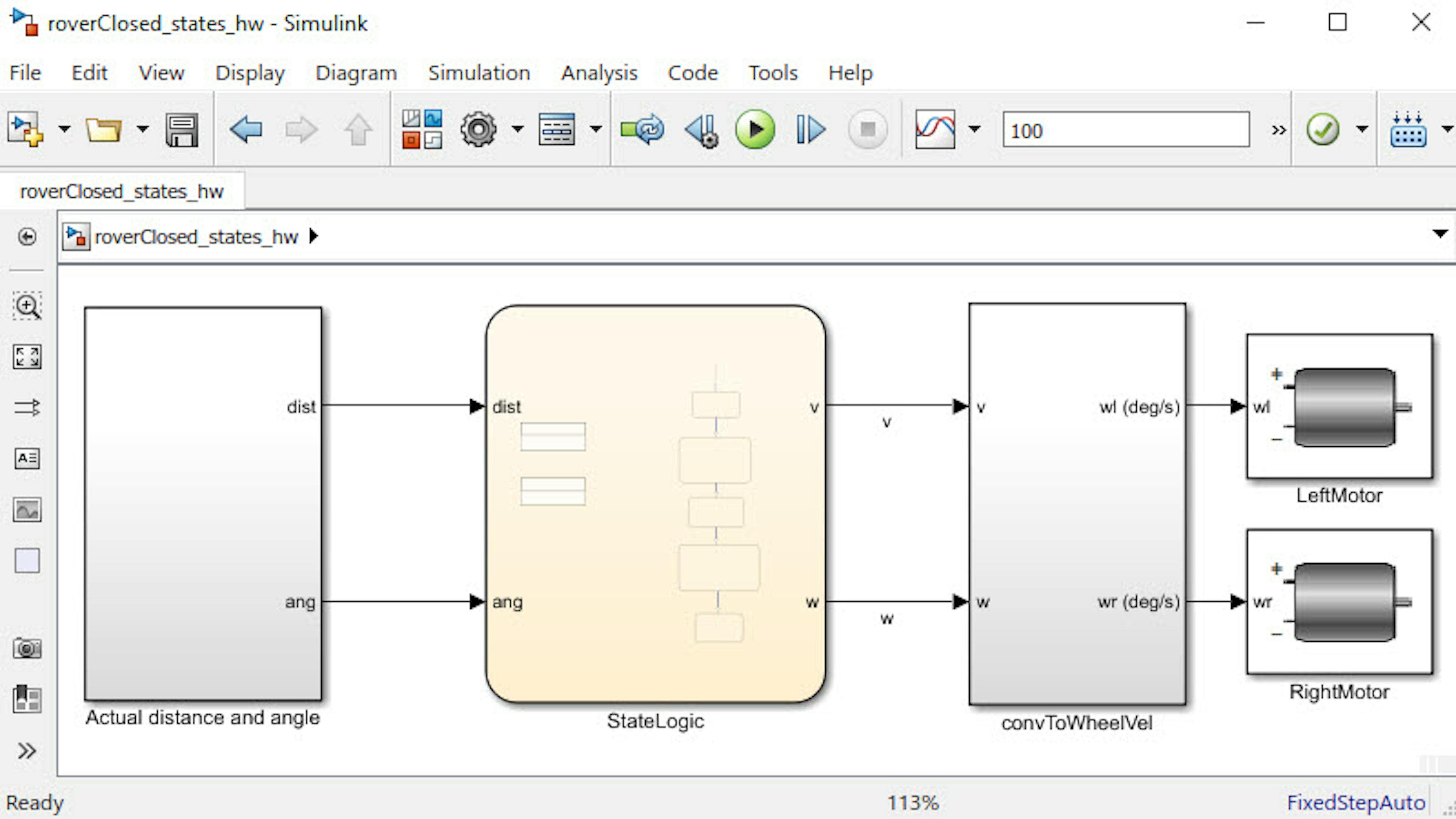The width and height of the screenshot is (1456, 819).
Task: Click the Step Back configure icon
Action: (702, 131)
